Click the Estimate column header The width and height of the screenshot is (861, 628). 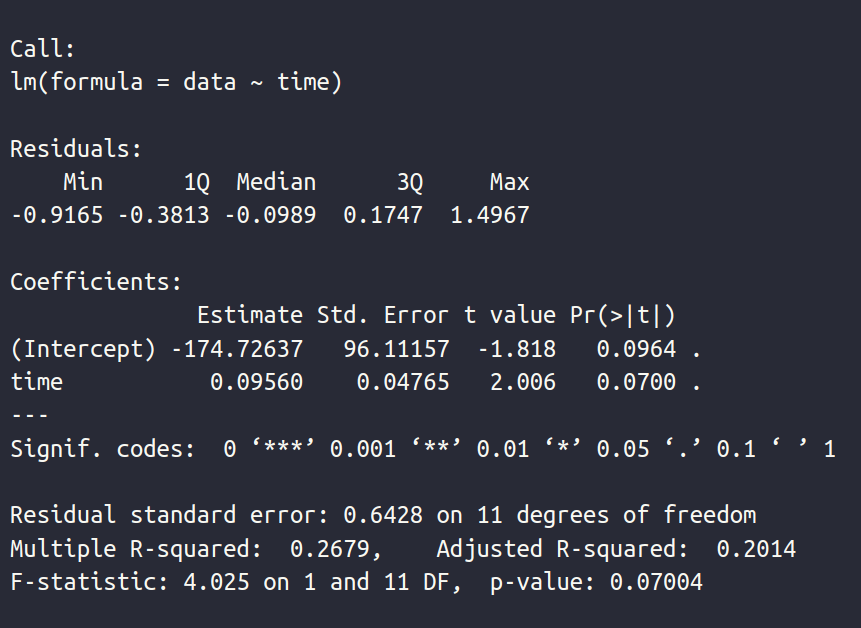click(249, 315)
